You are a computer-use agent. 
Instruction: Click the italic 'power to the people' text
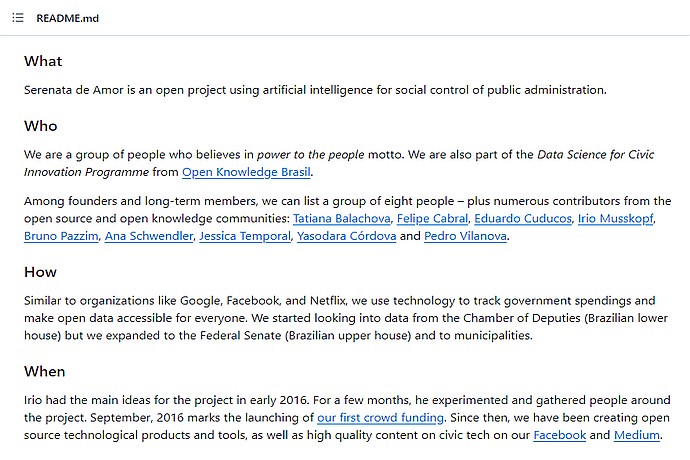coord(311,155)
